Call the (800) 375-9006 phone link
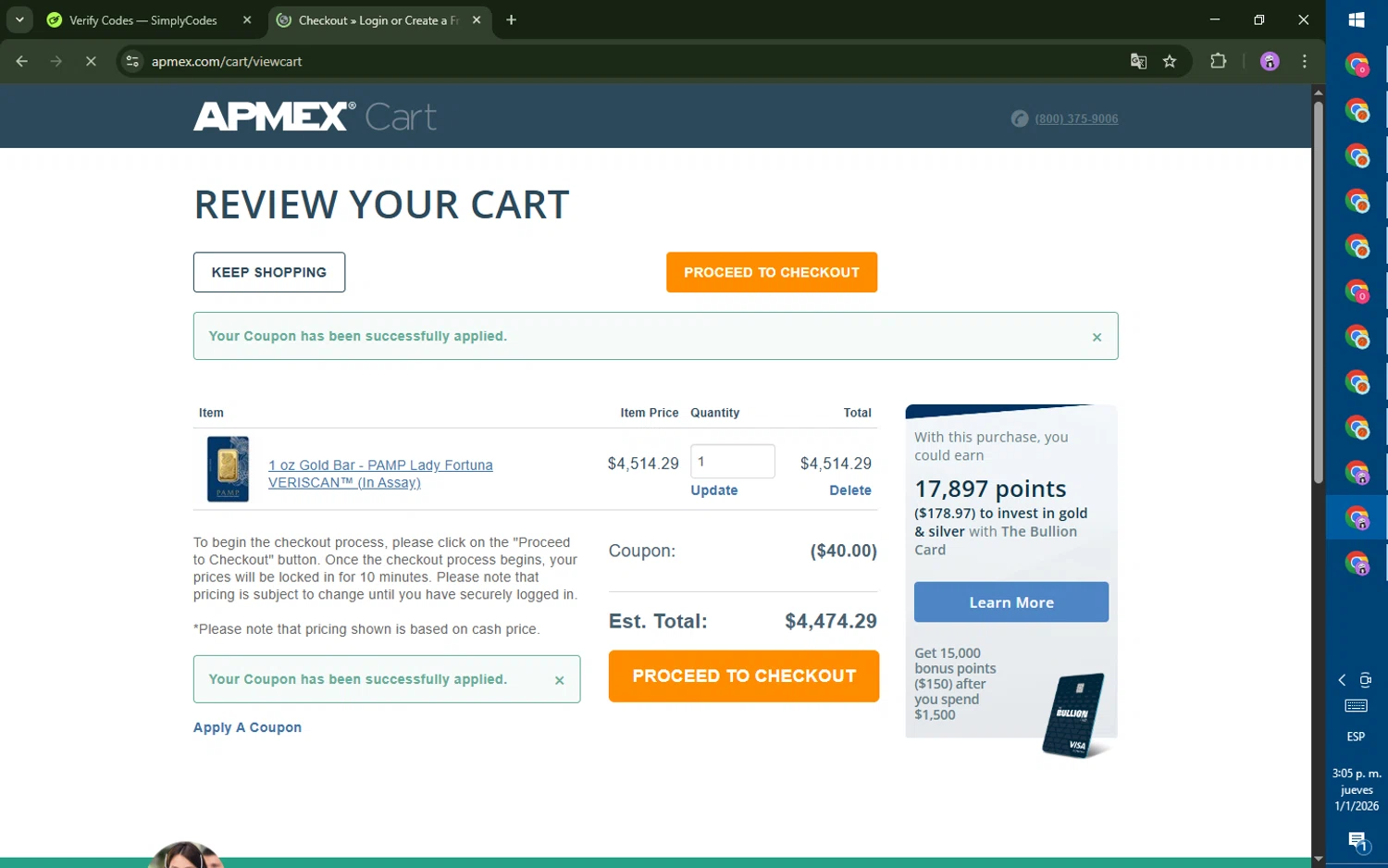This screenshot has width=1388, height=868. pyautogui.click(x=1076, y=118)
